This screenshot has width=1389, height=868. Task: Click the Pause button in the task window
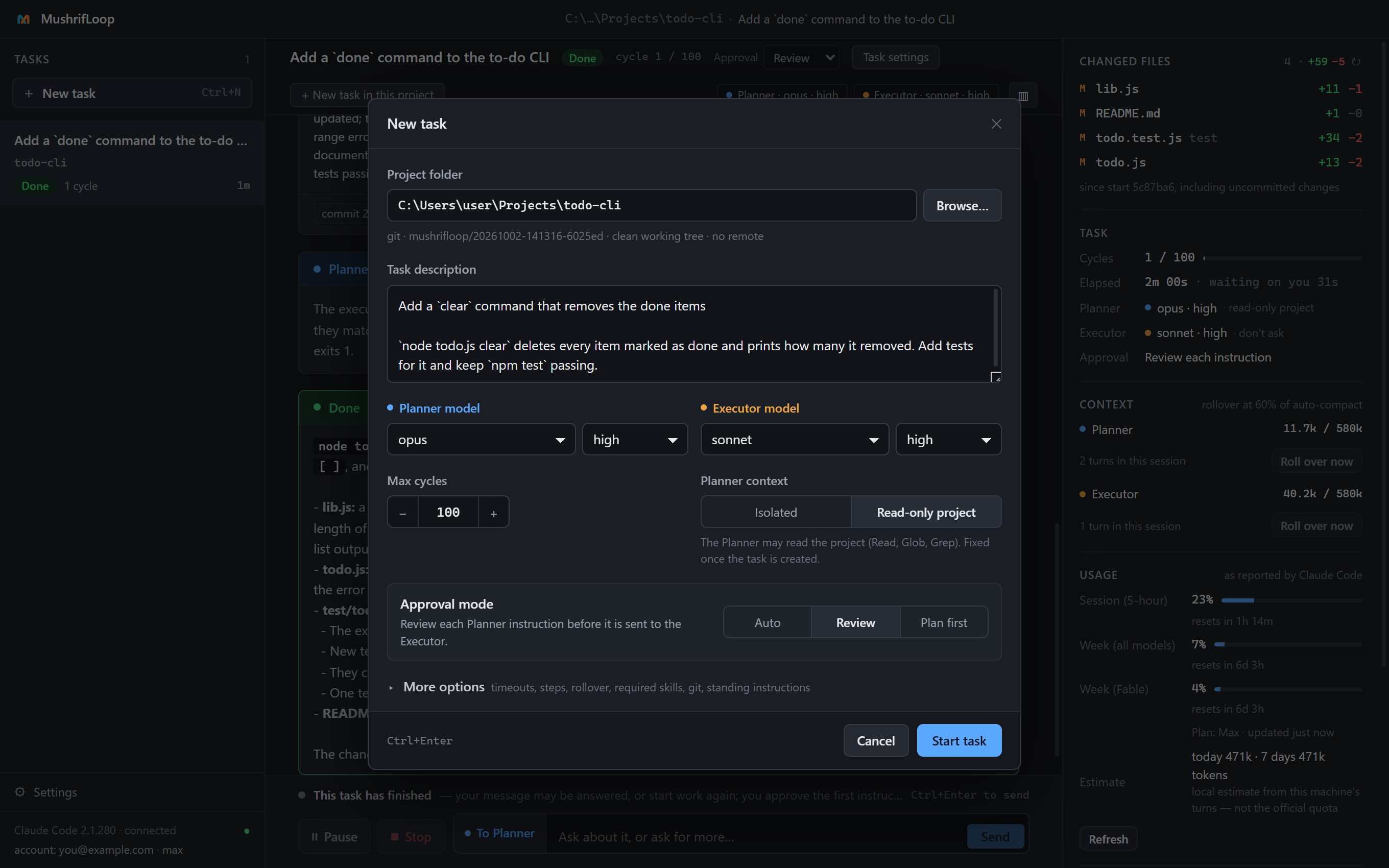(x=334, y=837)
